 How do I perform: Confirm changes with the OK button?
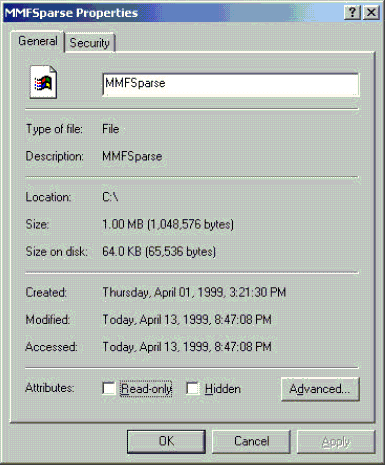tap(166, 441)
